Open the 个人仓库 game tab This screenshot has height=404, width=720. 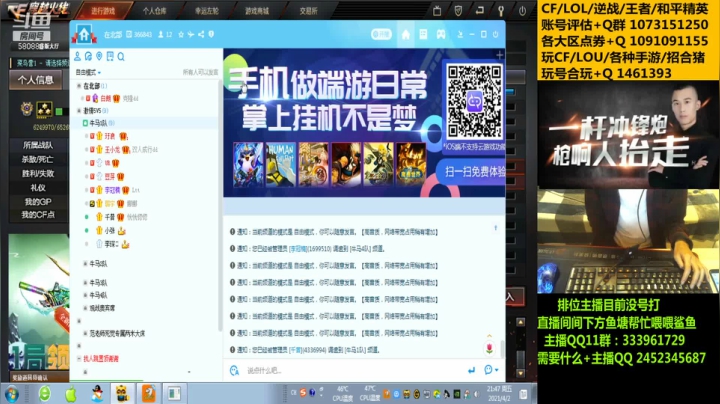(154, 11)
